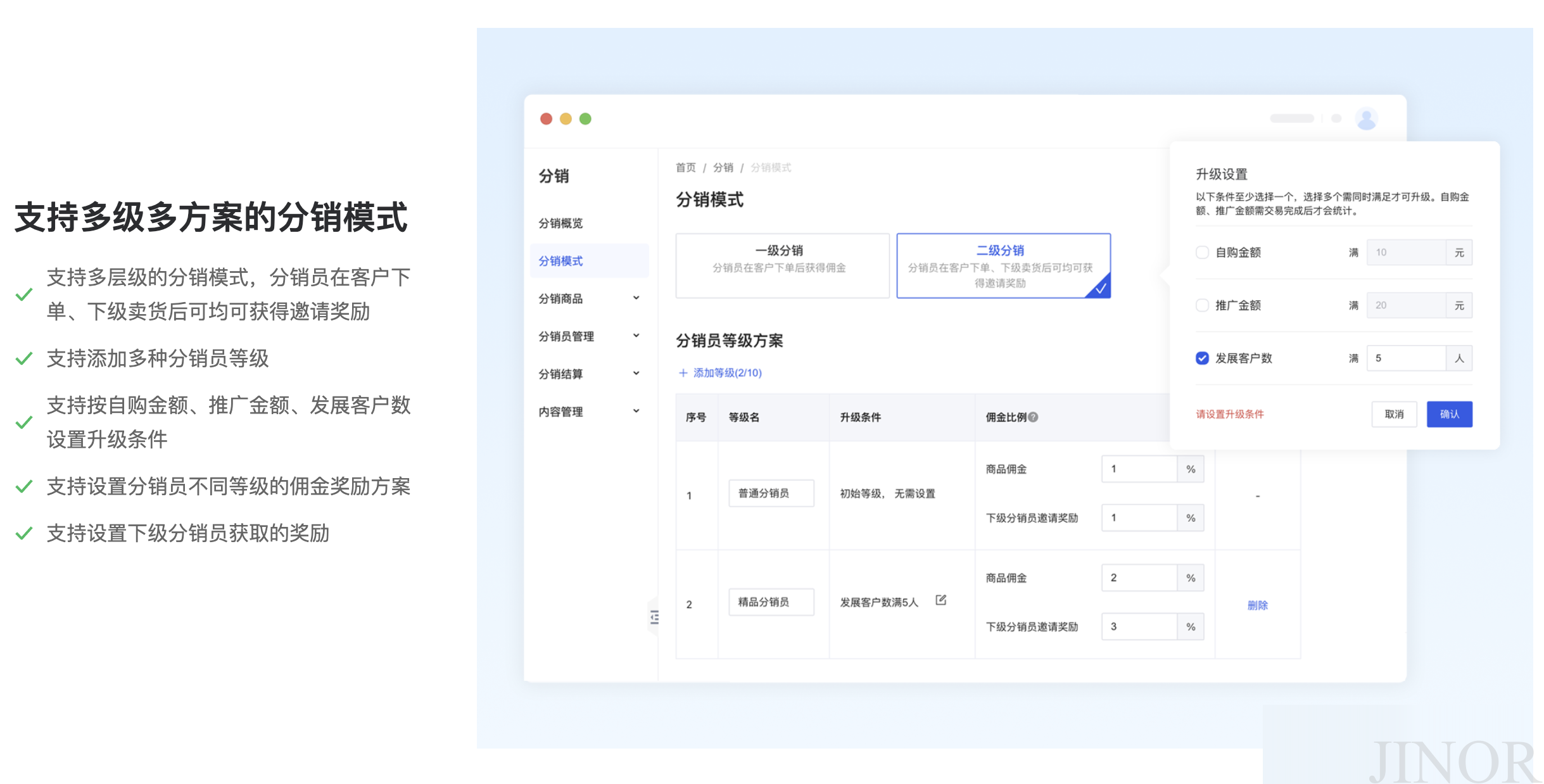1544x784 pixels.
Task: Click the help icon next to 佣金比例
Action: pos(1033,417)
